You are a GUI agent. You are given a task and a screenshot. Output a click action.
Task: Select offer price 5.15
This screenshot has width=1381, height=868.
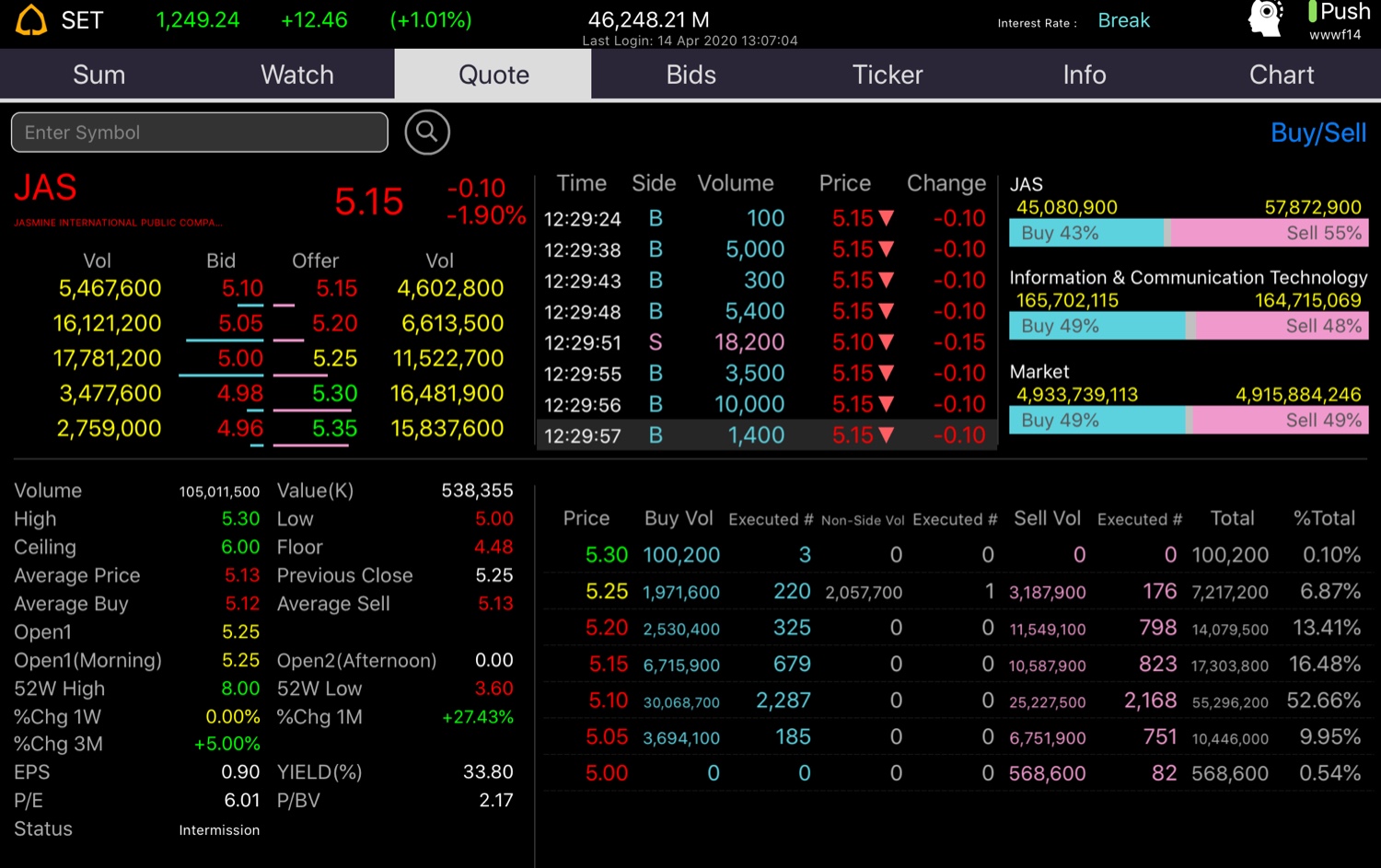coord(336,289)
